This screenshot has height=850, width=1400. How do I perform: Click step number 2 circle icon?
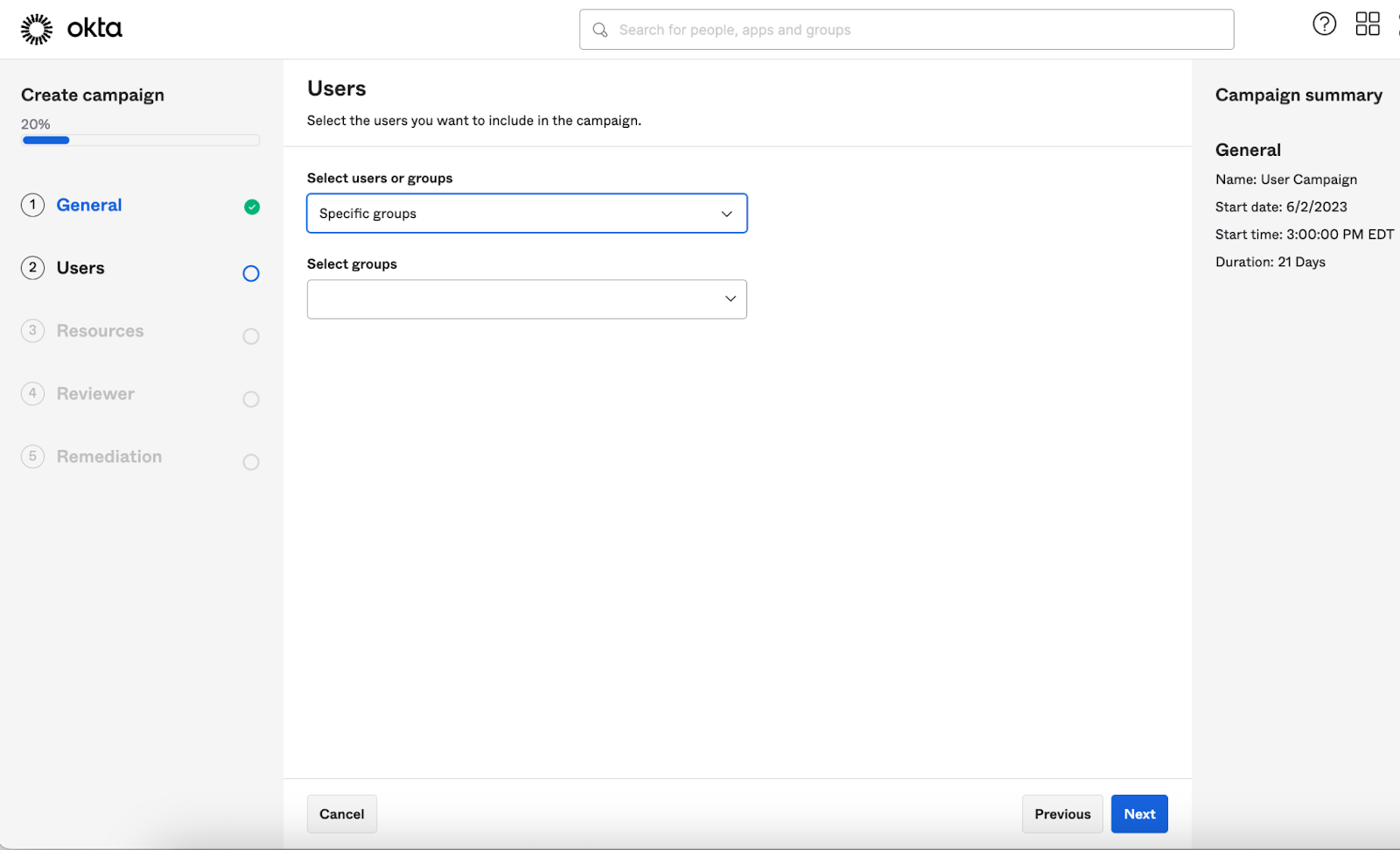32,268
